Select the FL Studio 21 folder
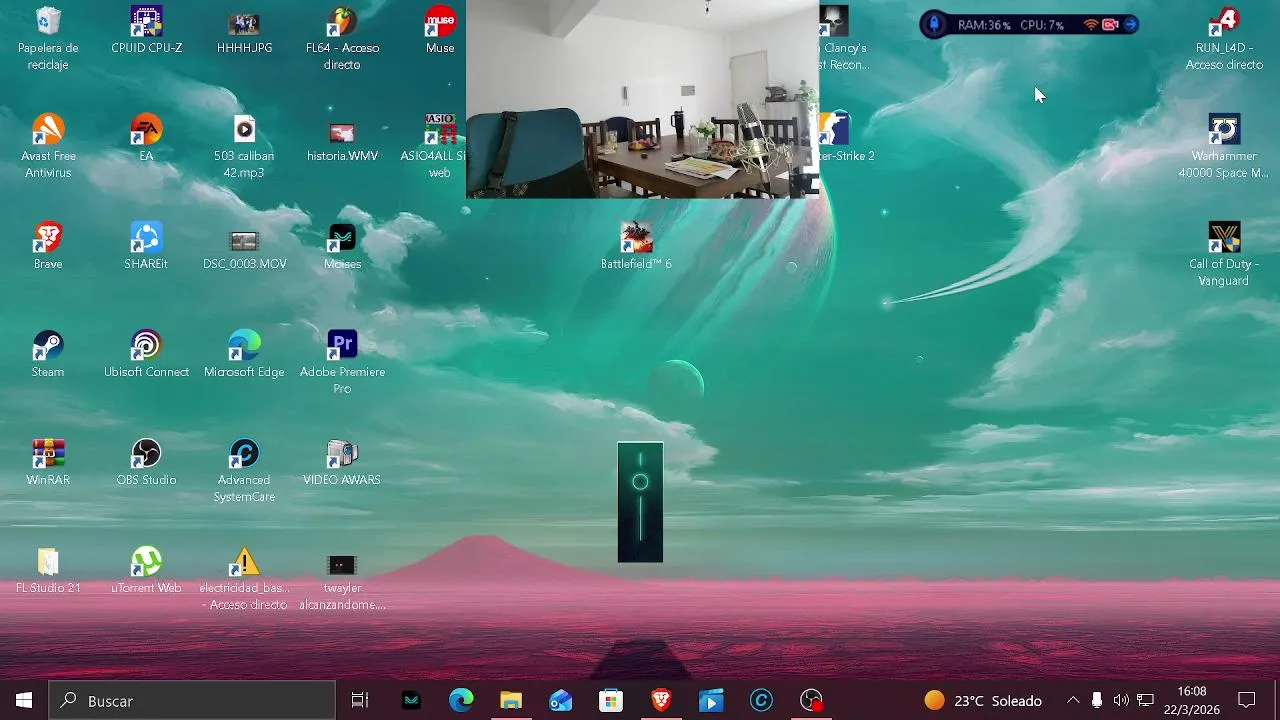This screenshot has height=720, width=1280. coord(48,570)
